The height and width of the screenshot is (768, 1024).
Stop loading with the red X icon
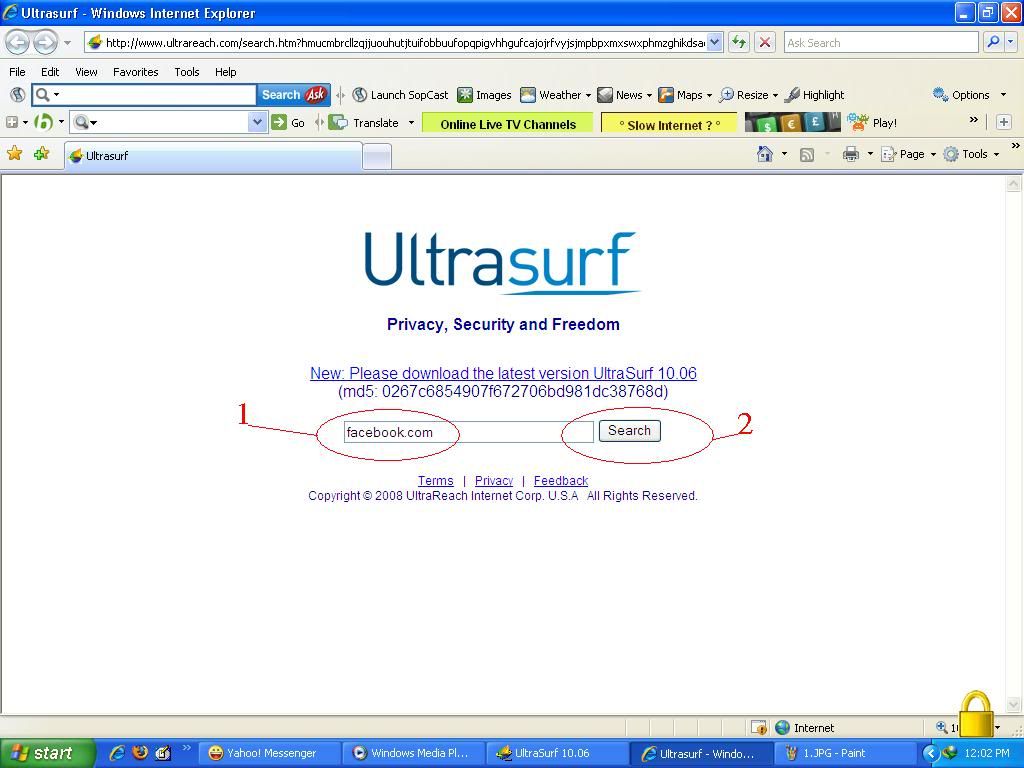coord(765,43)
